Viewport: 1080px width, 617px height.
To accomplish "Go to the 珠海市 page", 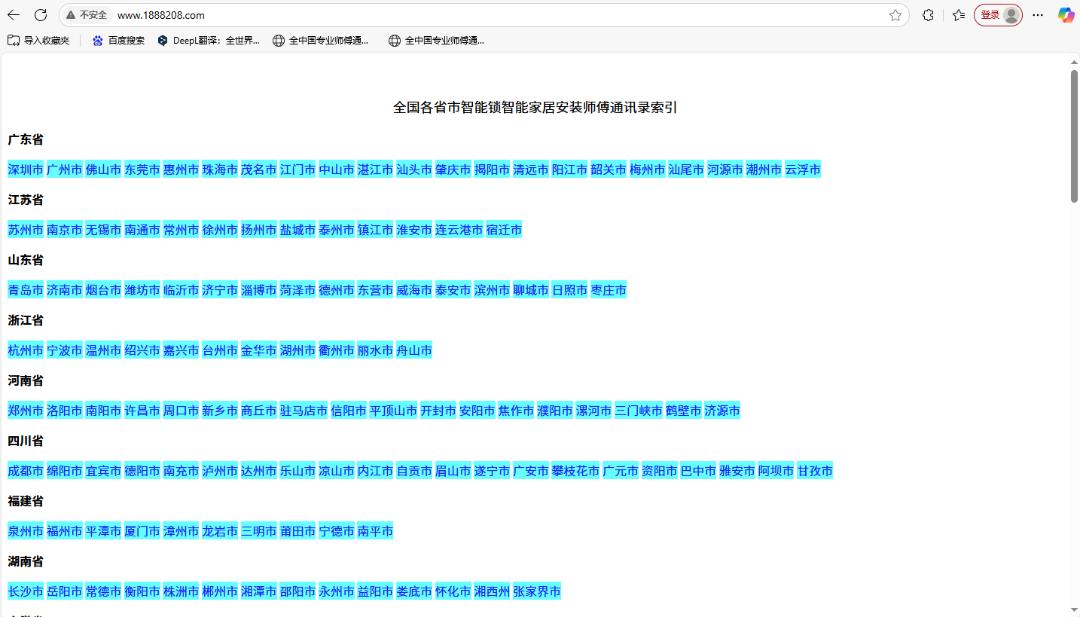I will click(220, 169).
